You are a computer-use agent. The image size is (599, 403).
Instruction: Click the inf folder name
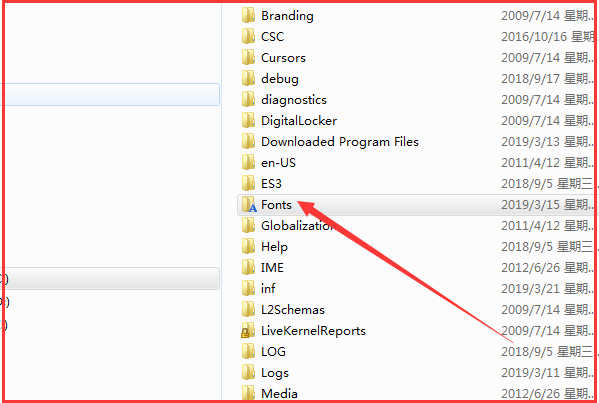pos(268,289)
